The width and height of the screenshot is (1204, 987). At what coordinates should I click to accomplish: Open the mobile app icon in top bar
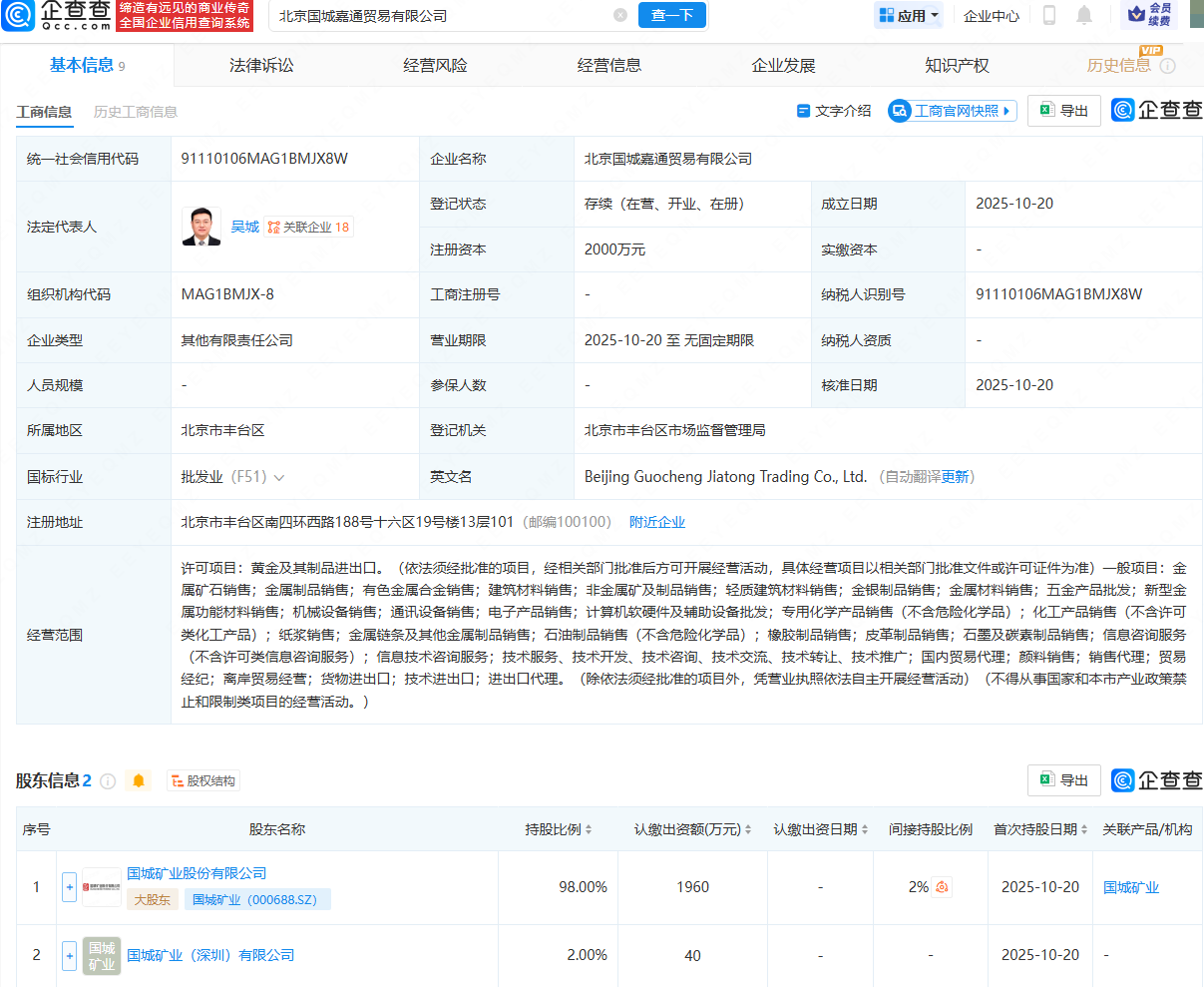(1049, 16)
